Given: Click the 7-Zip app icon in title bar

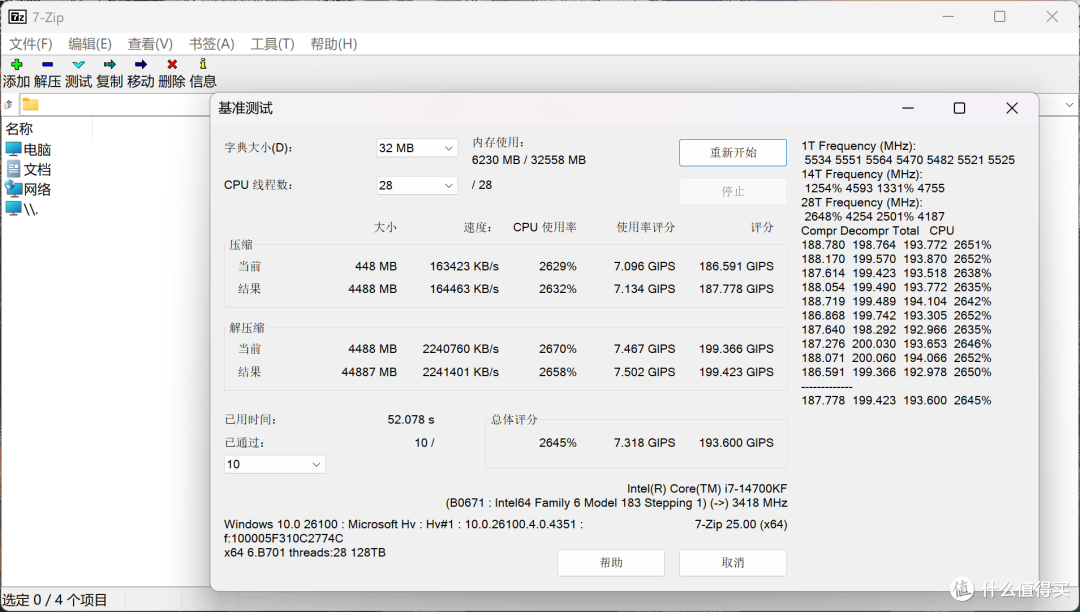Looking at the screenshot, I should (x=17, y=17).
